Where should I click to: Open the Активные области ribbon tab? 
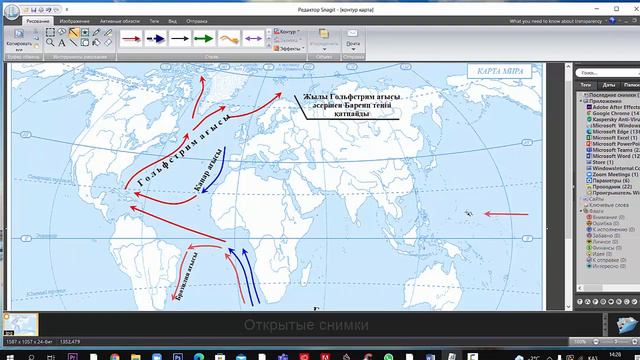(x=120, y=21)
